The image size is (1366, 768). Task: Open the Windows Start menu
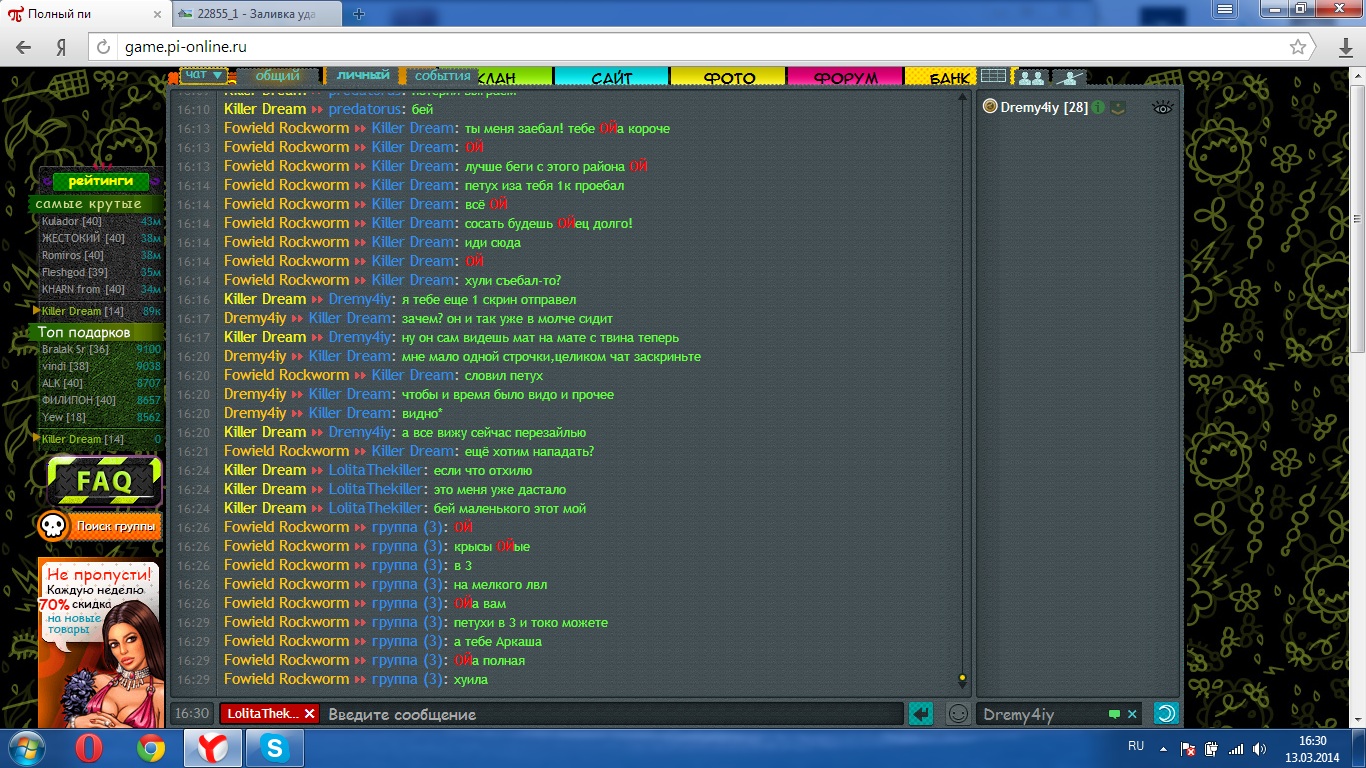28,747
